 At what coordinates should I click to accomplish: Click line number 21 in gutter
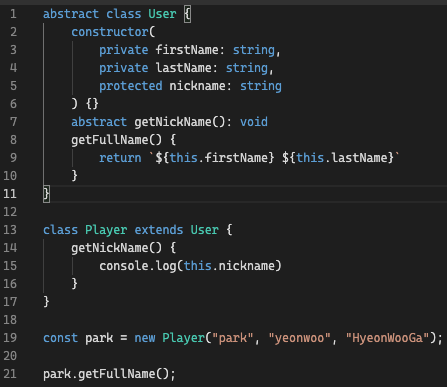point(10,374)
